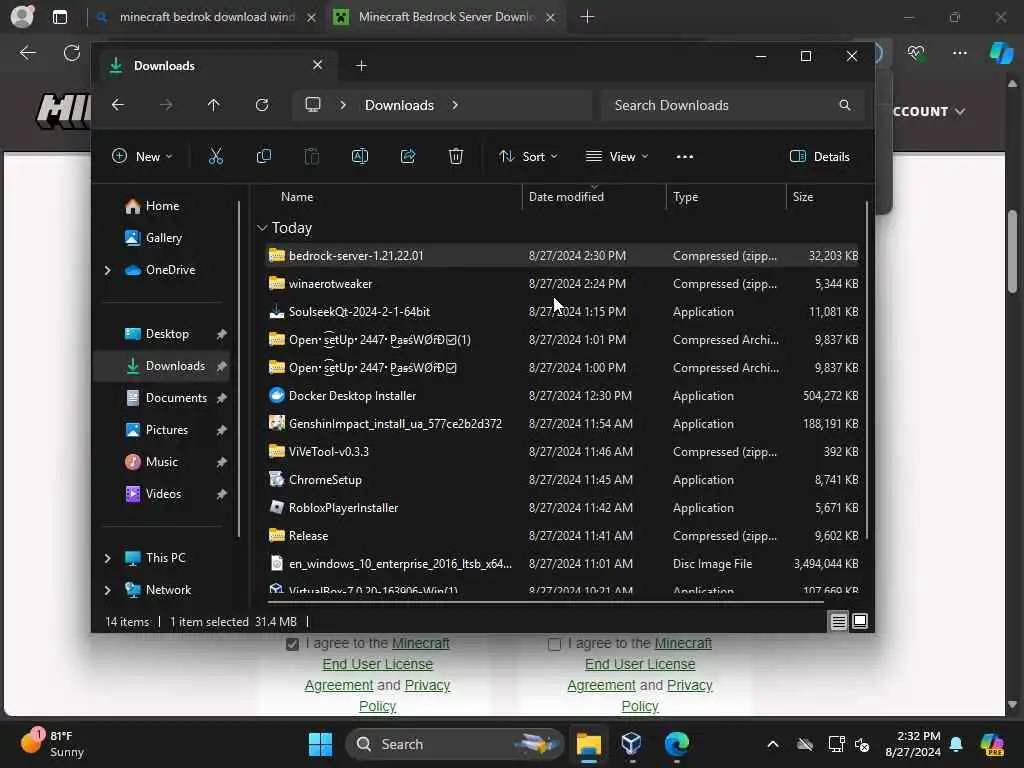
Task: Click the Cut scissors icon in toolbar
Action: [216, 157]
